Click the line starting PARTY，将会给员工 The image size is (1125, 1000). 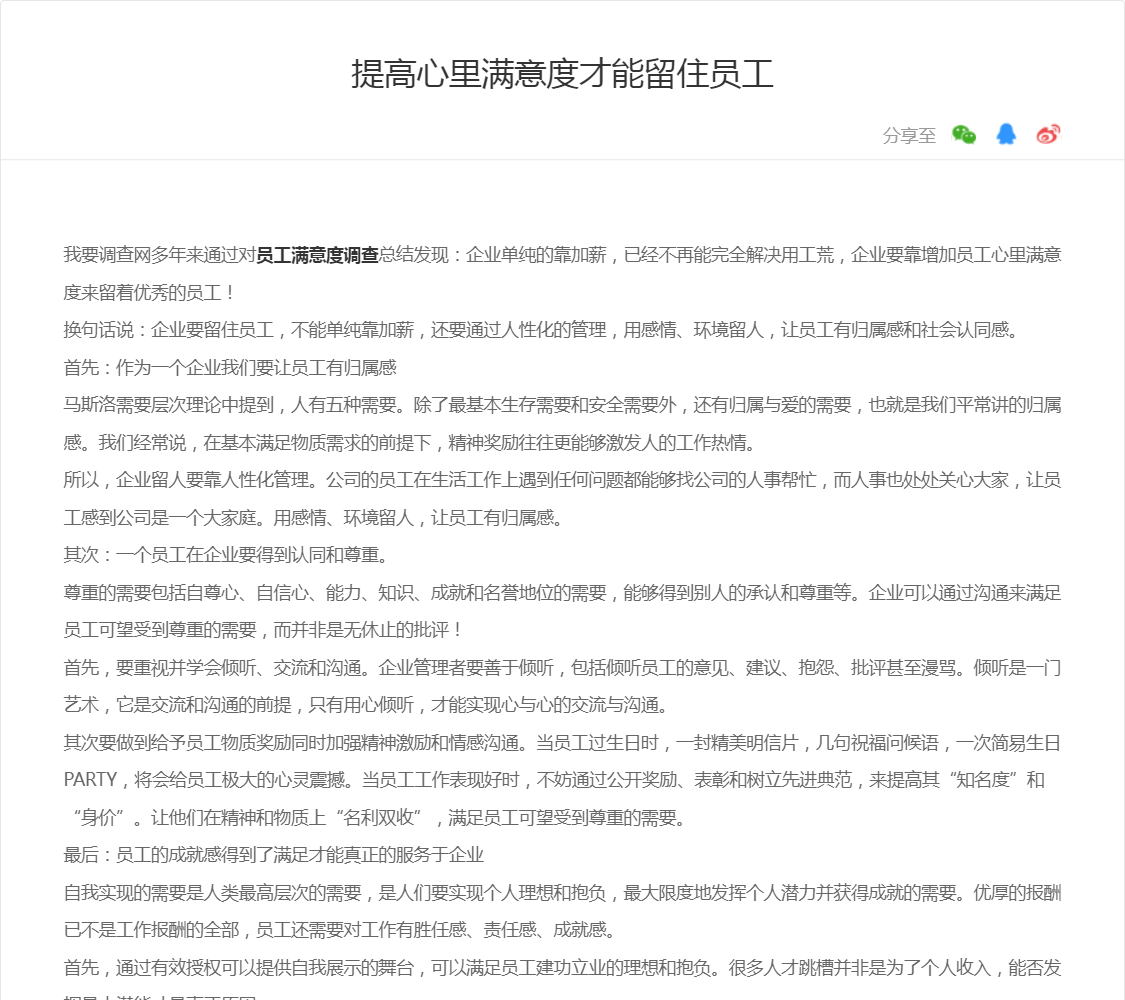(x=554, y=780)
